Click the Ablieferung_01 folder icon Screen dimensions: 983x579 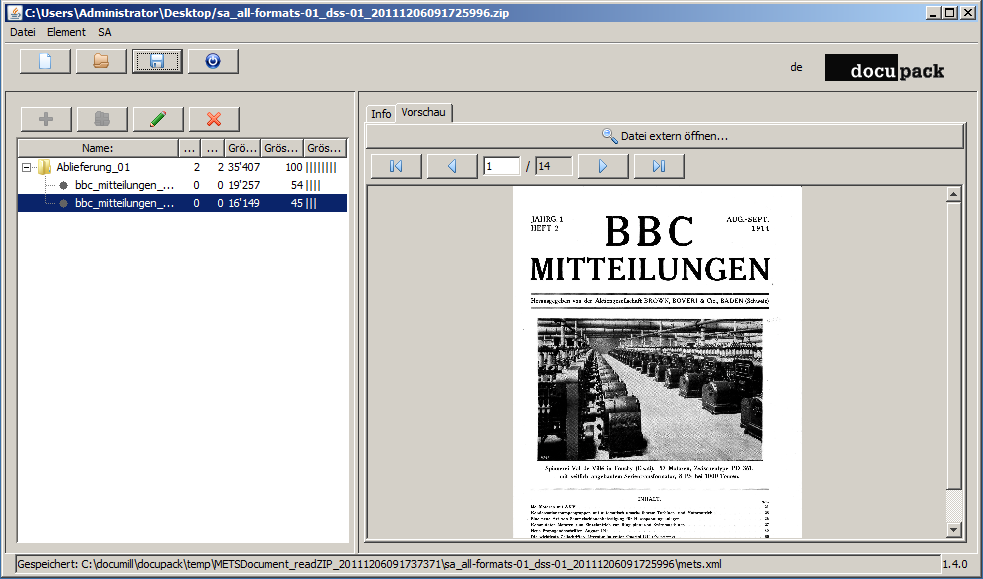(45, 167)
